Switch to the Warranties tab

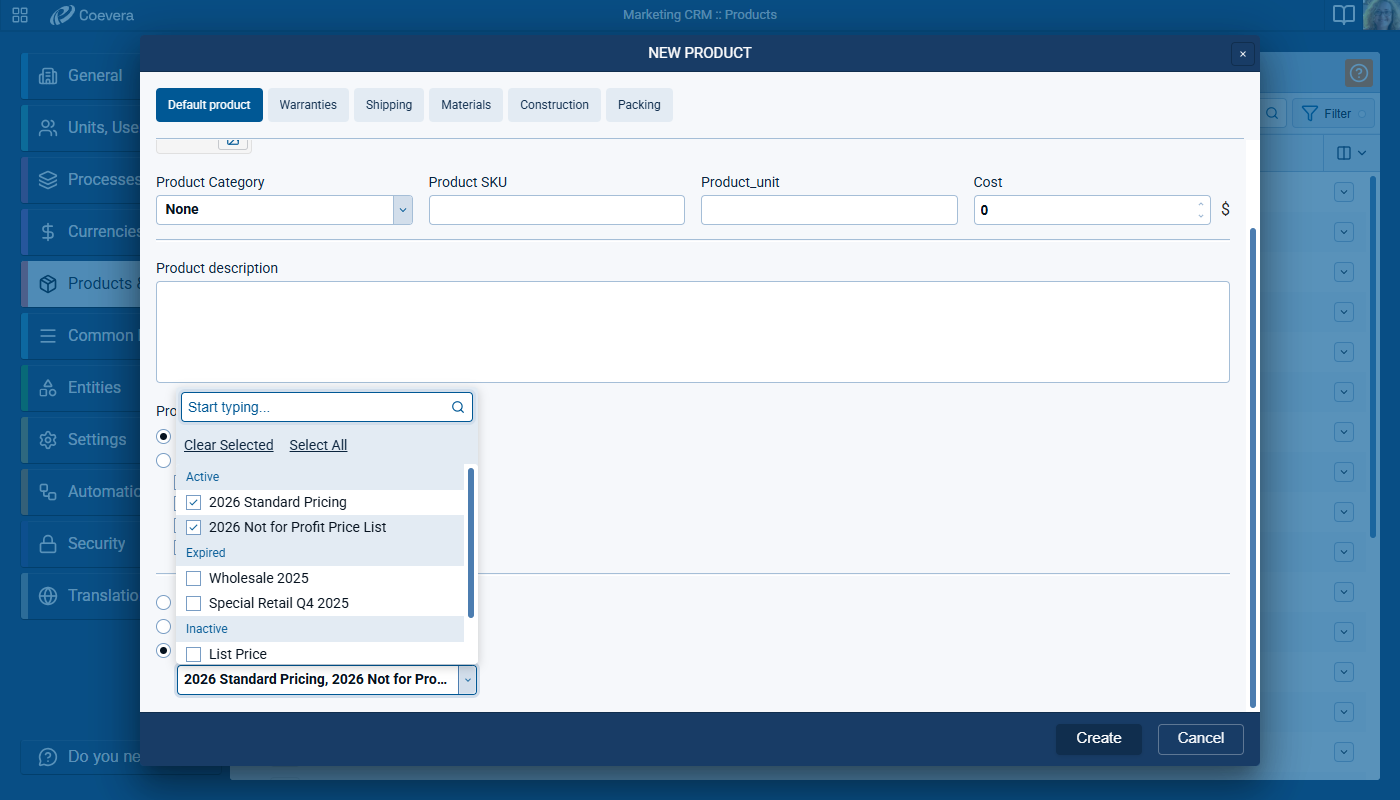(x=308, y=105)
